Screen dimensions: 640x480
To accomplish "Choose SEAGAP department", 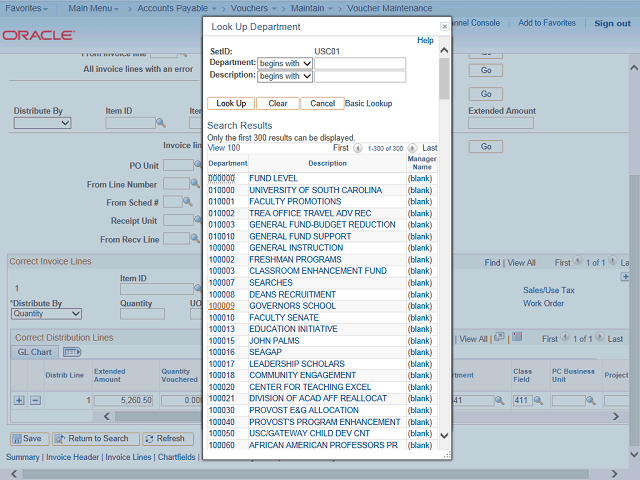I will [265, 352].
